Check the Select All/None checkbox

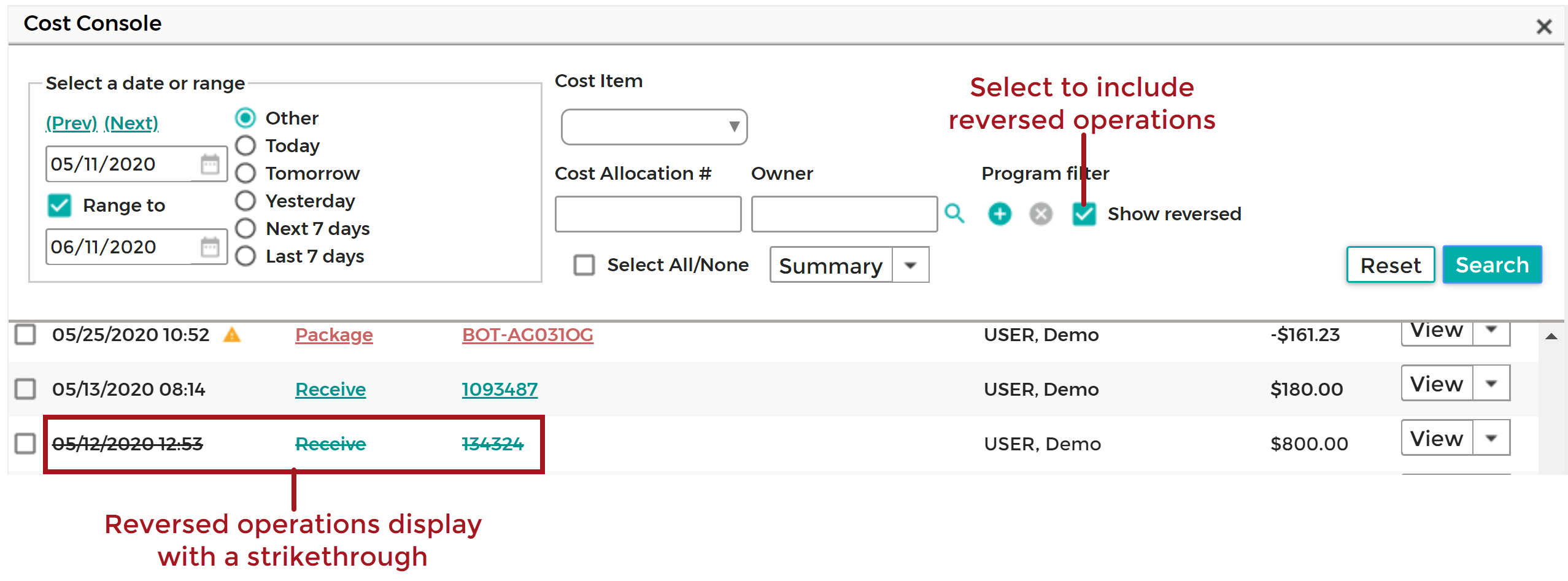tap(584, 265)
